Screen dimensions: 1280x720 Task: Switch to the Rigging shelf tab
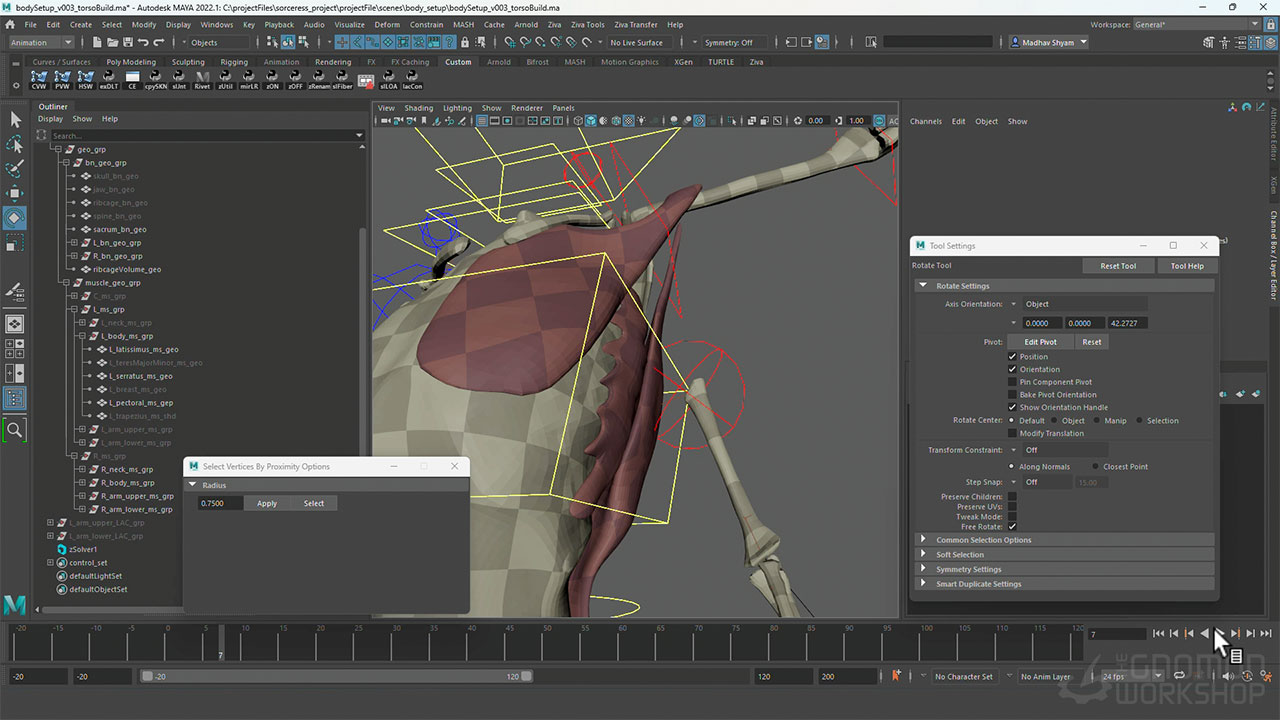click(x=234, y=62)
